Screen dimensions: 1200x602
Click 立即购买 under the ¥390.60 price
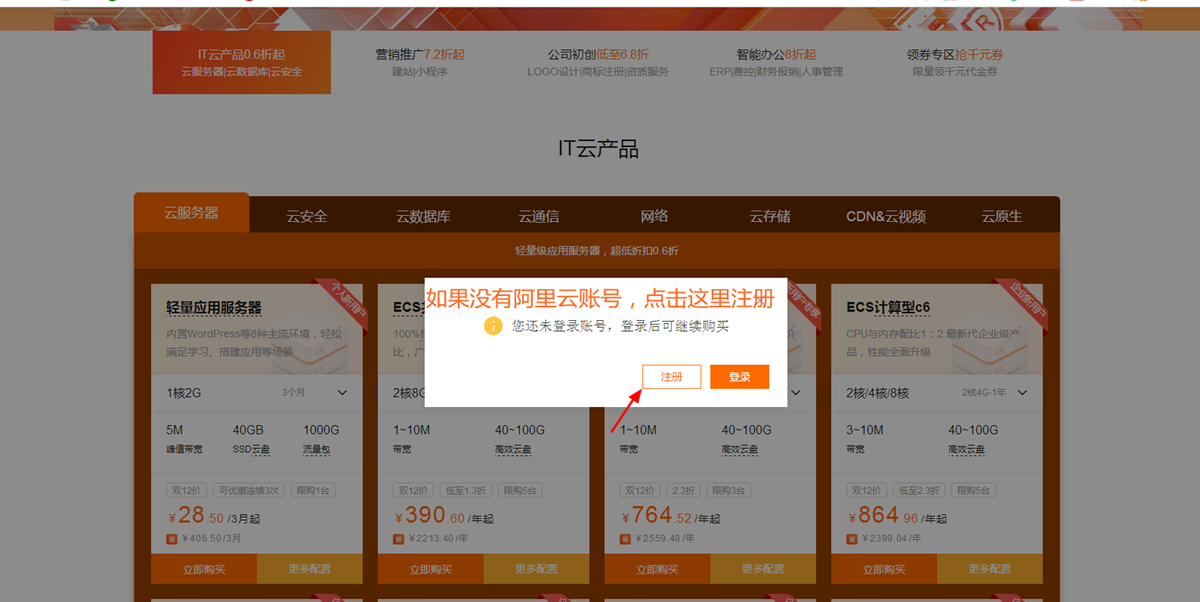click(x=431, y=569)
